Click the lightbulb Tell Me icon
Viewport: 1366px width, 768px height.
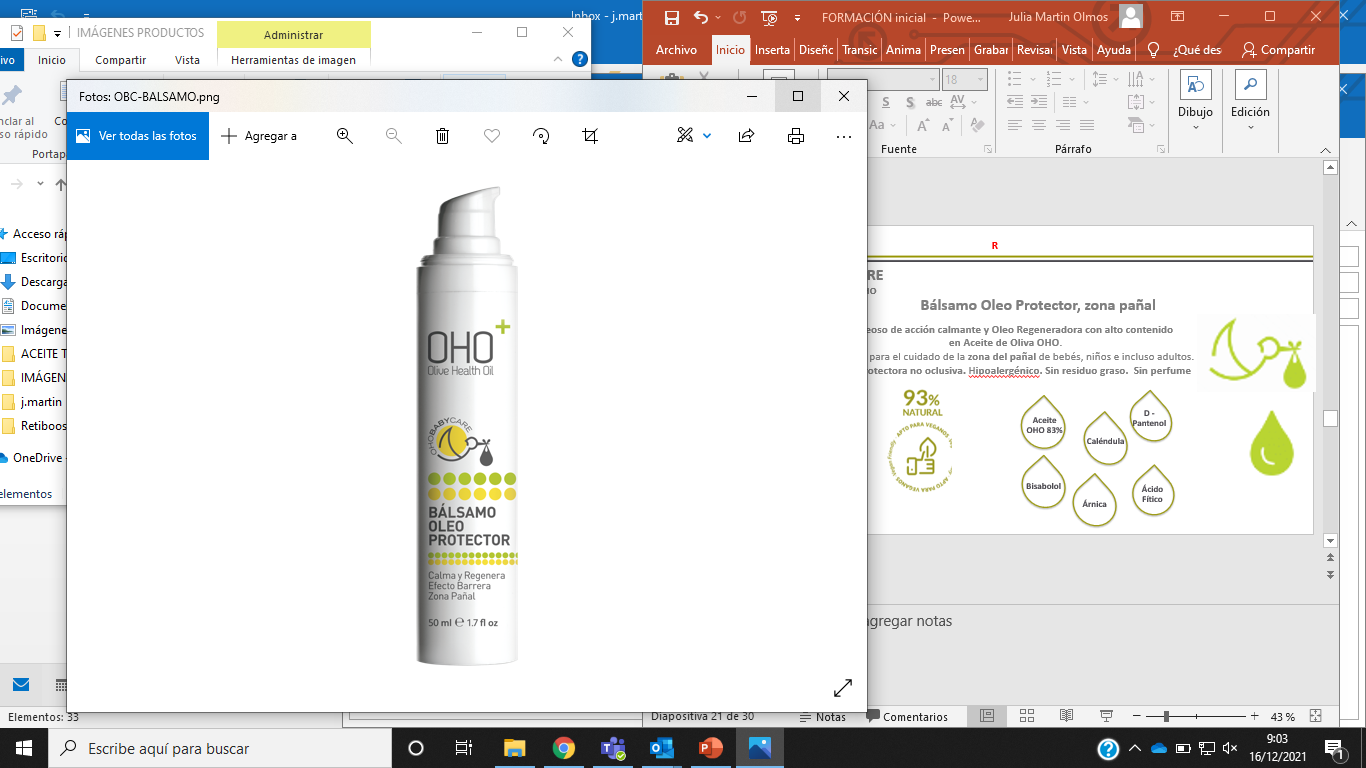point(1153,50)
